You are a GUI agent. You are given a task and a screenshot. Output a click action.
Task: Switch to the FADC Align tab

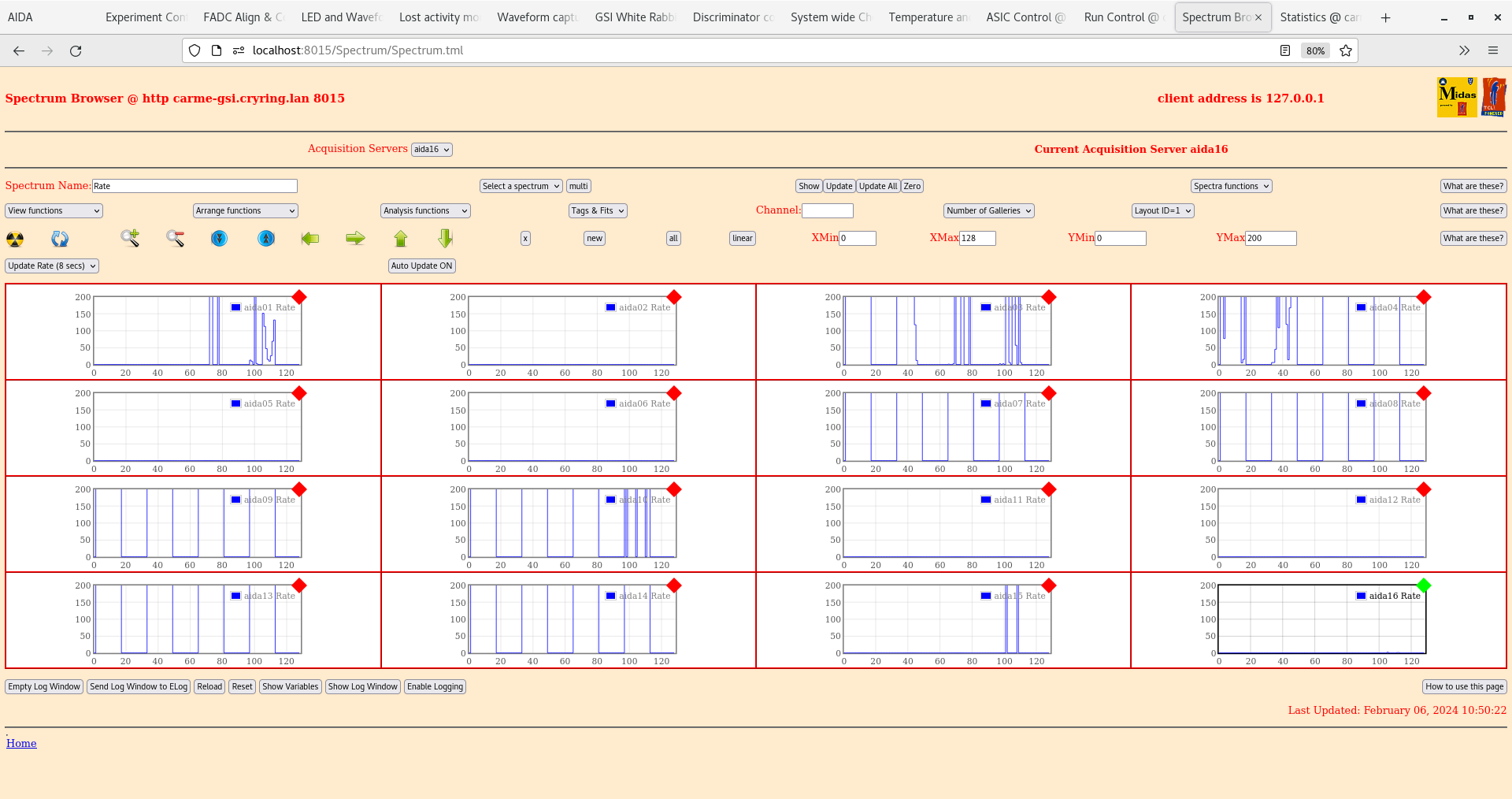[243, 17]
